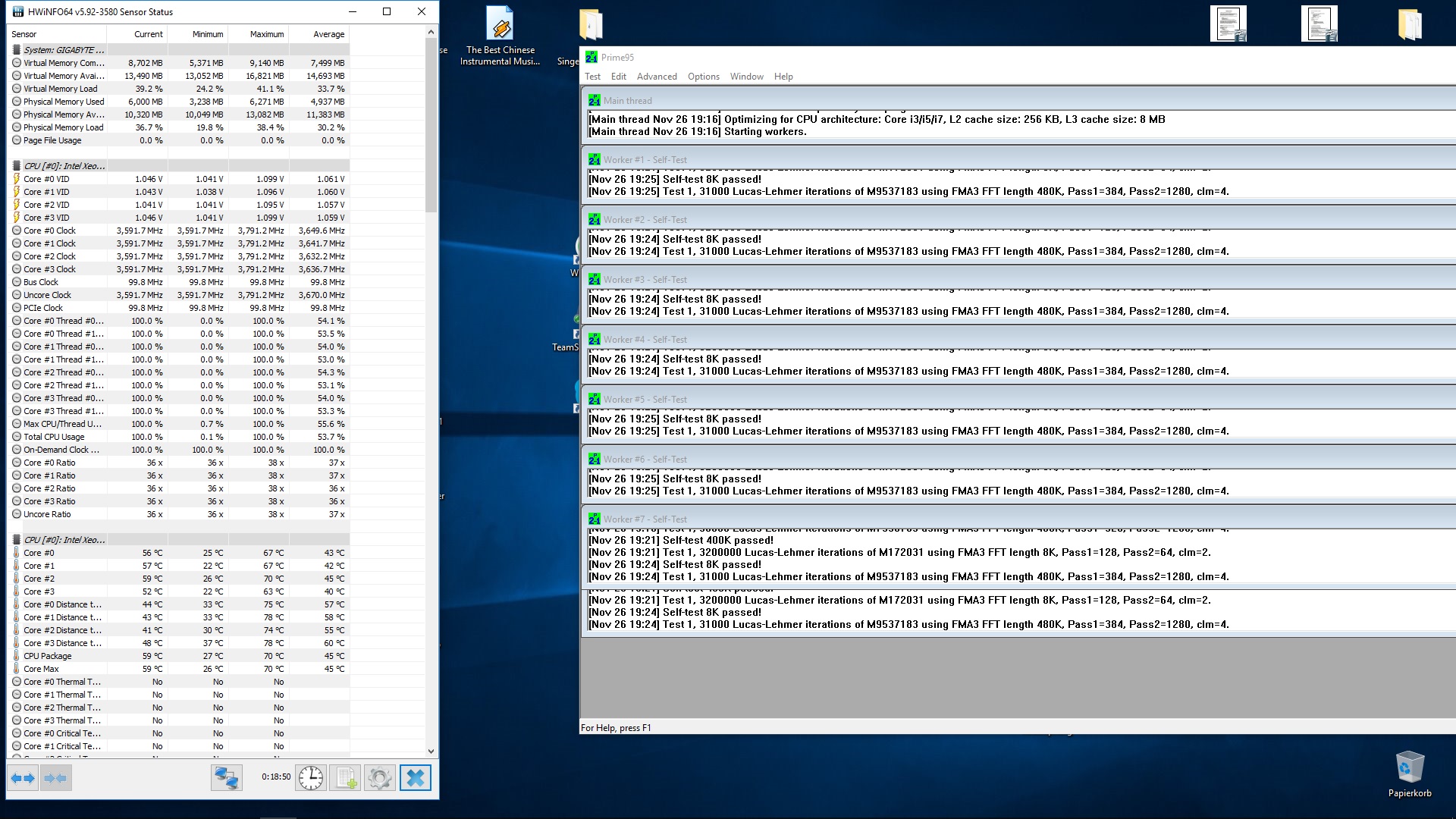Image resolution: width=1456 pixels, height=819 pixels.
Task: Open the remote network sensors icon
Action: [x=226, y=778]
